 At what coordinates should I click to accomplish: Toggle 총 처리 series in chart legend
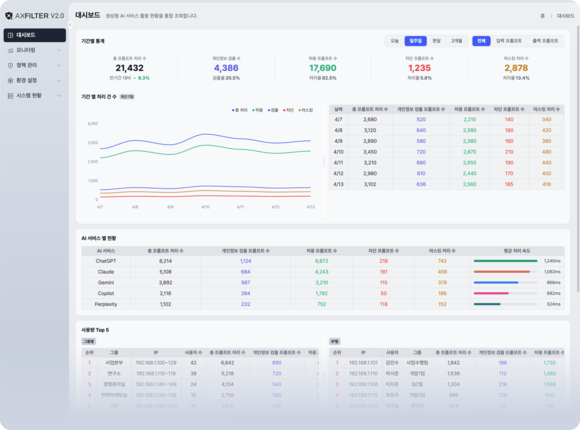(x=240, y=110)
